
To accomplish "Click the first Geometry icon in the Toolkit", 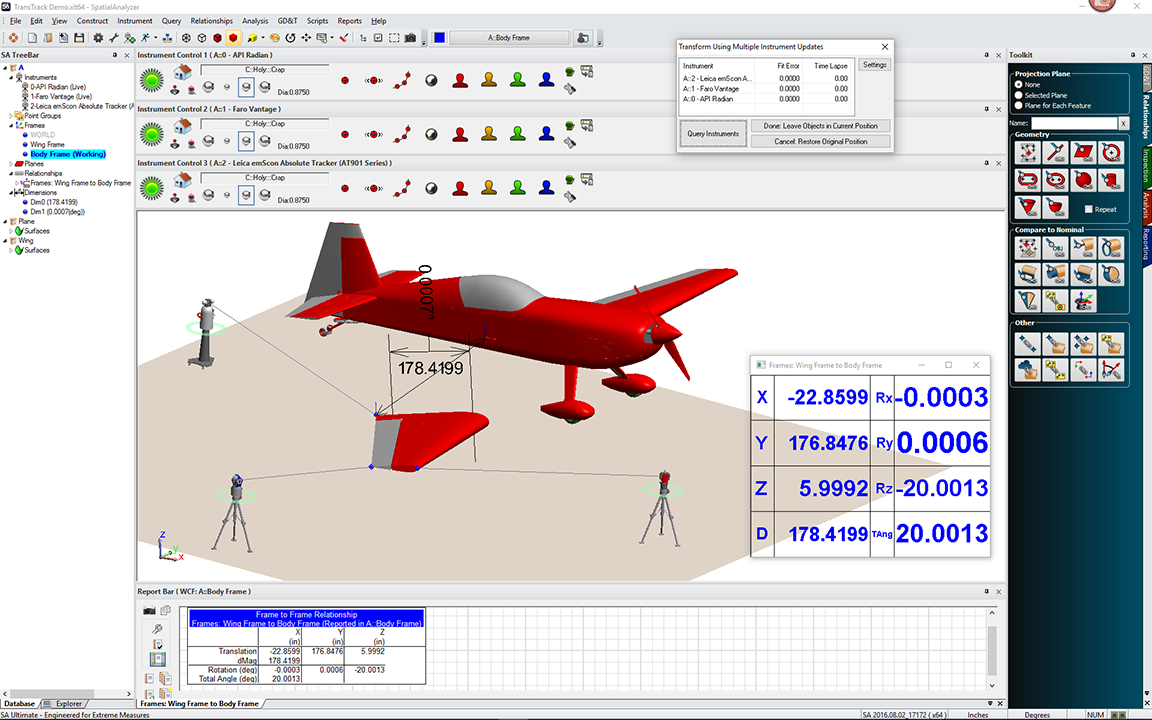I will pyautogui.click(x=1027, y=152).
